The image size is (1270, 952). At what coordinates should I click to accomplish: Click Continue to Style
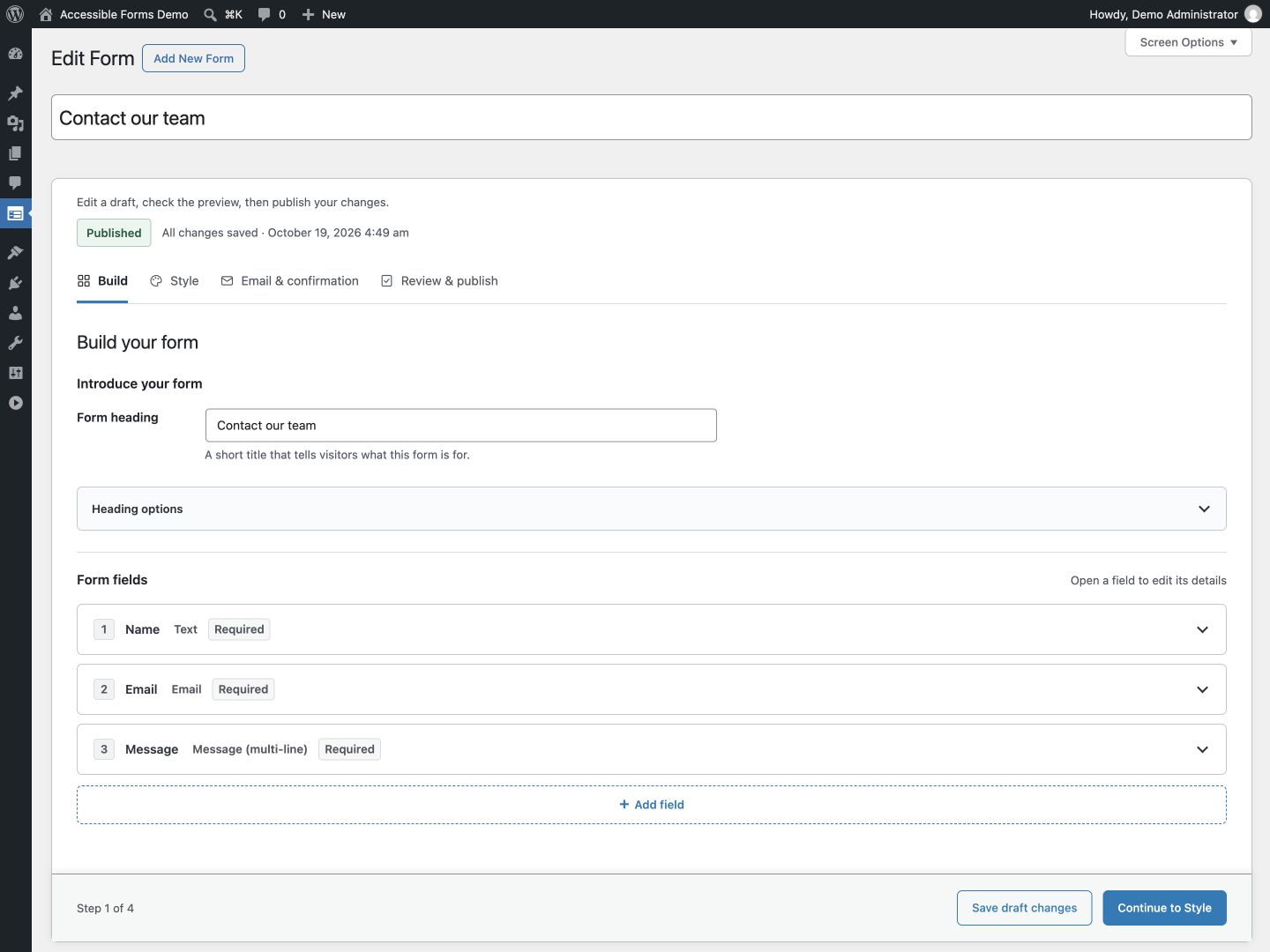[1164, 908]
